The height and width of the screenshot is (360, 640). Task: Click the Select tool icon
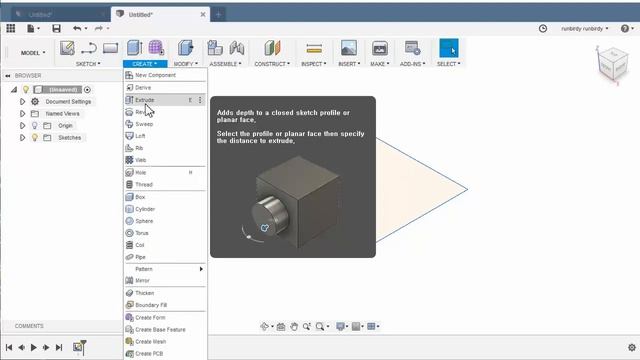[x=449, y=48]
